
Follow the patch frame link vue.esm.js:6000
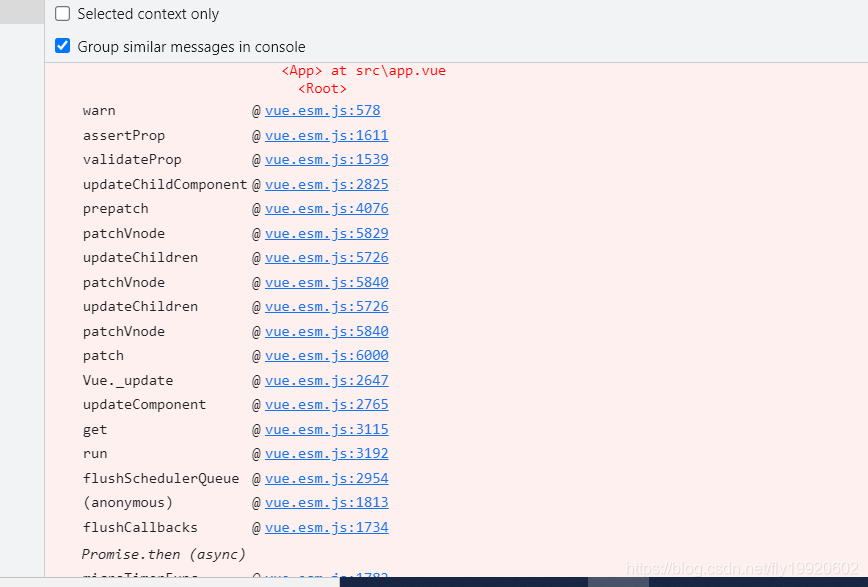point(326,355)
